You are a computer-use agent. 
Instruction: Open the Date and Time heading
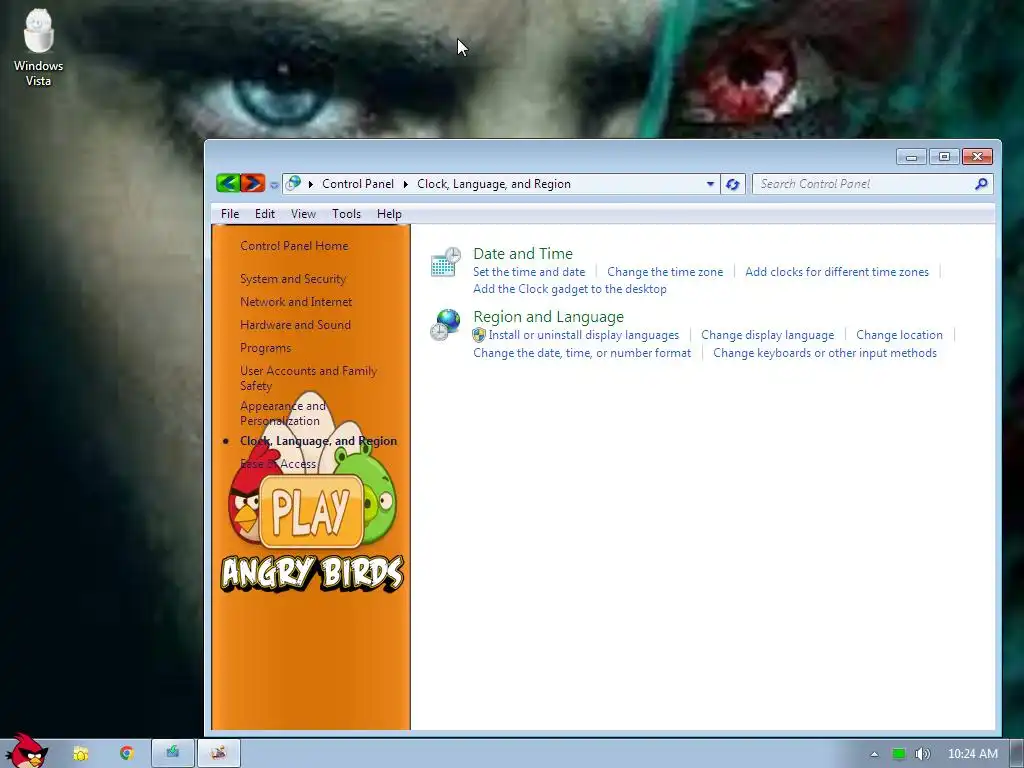[522, 253]
